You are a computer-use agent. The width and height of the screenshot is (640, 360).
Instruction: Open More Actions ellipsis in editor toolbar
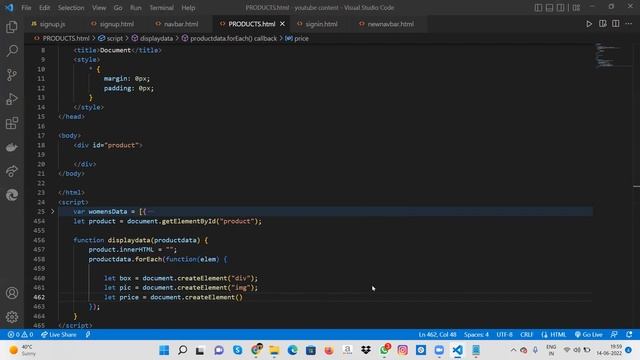629,24
